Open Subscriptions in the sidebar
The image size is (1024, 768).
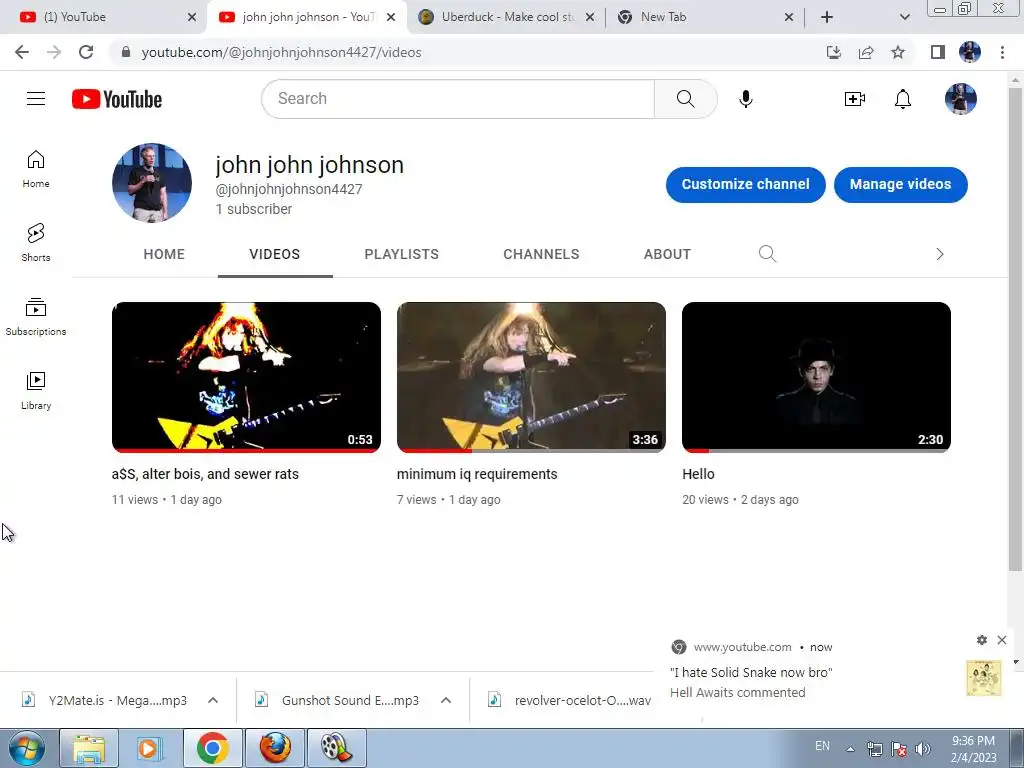tap(36, 317)
